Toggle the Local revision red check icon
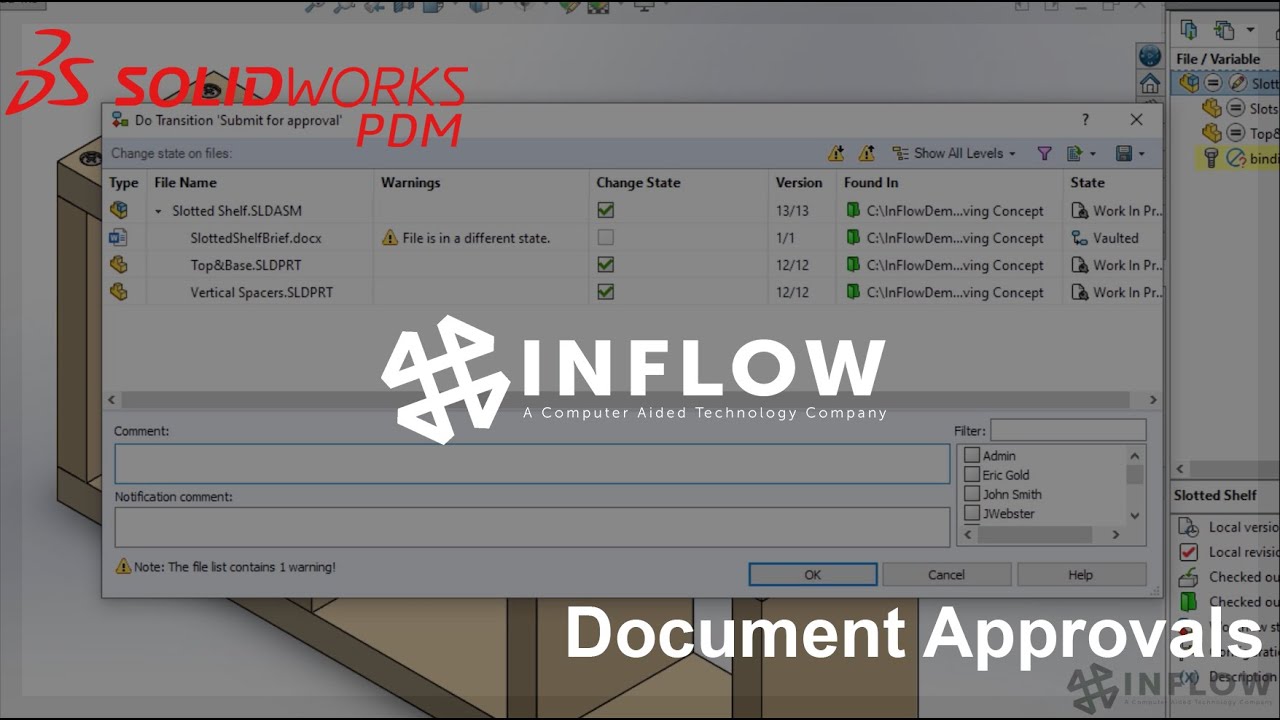This screenshot has width=1280, height=720. click(1188, 552)
